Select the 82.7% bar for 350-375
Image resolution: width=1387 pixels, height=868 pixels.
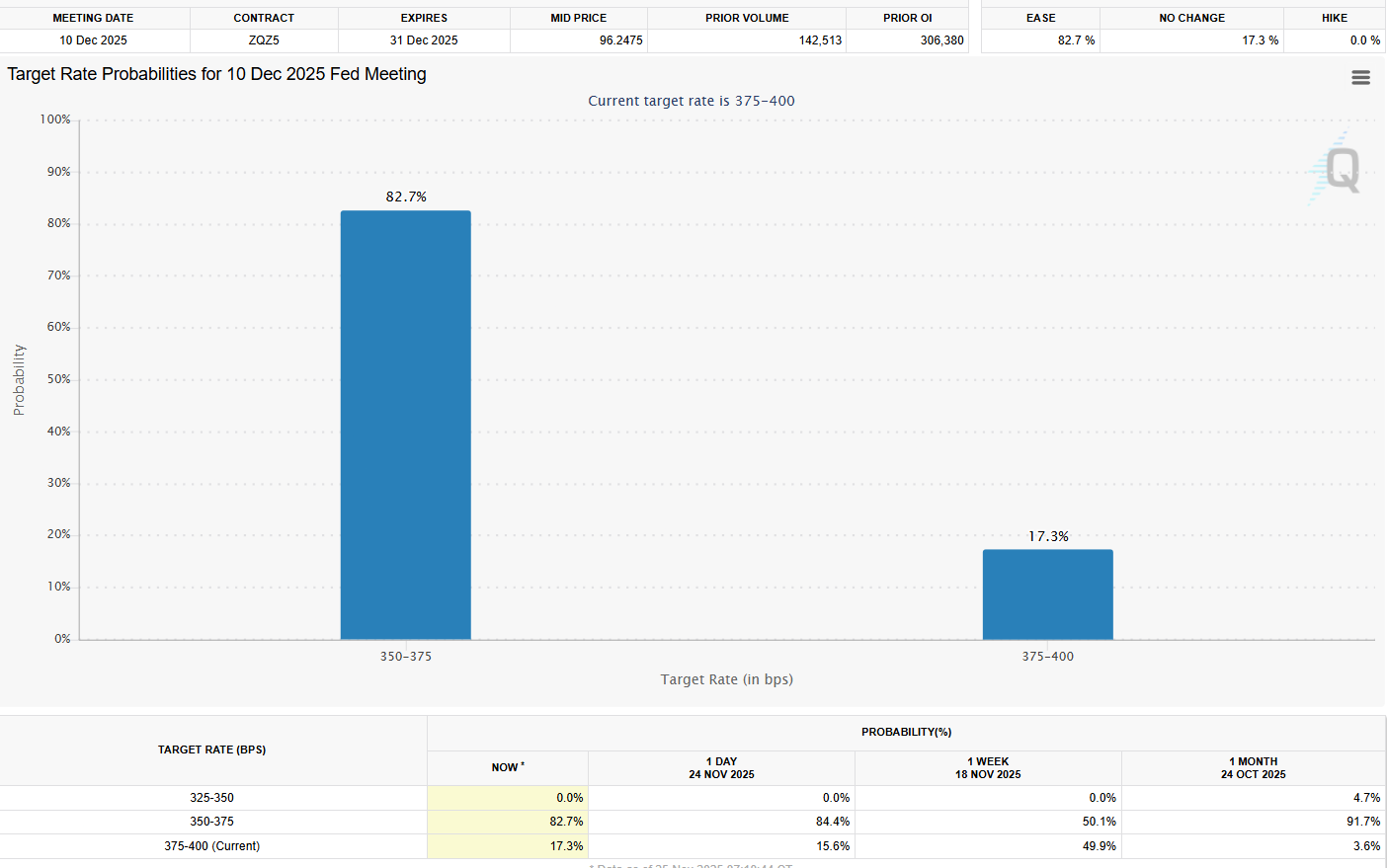pyautogui.click(x=405, y=425)
